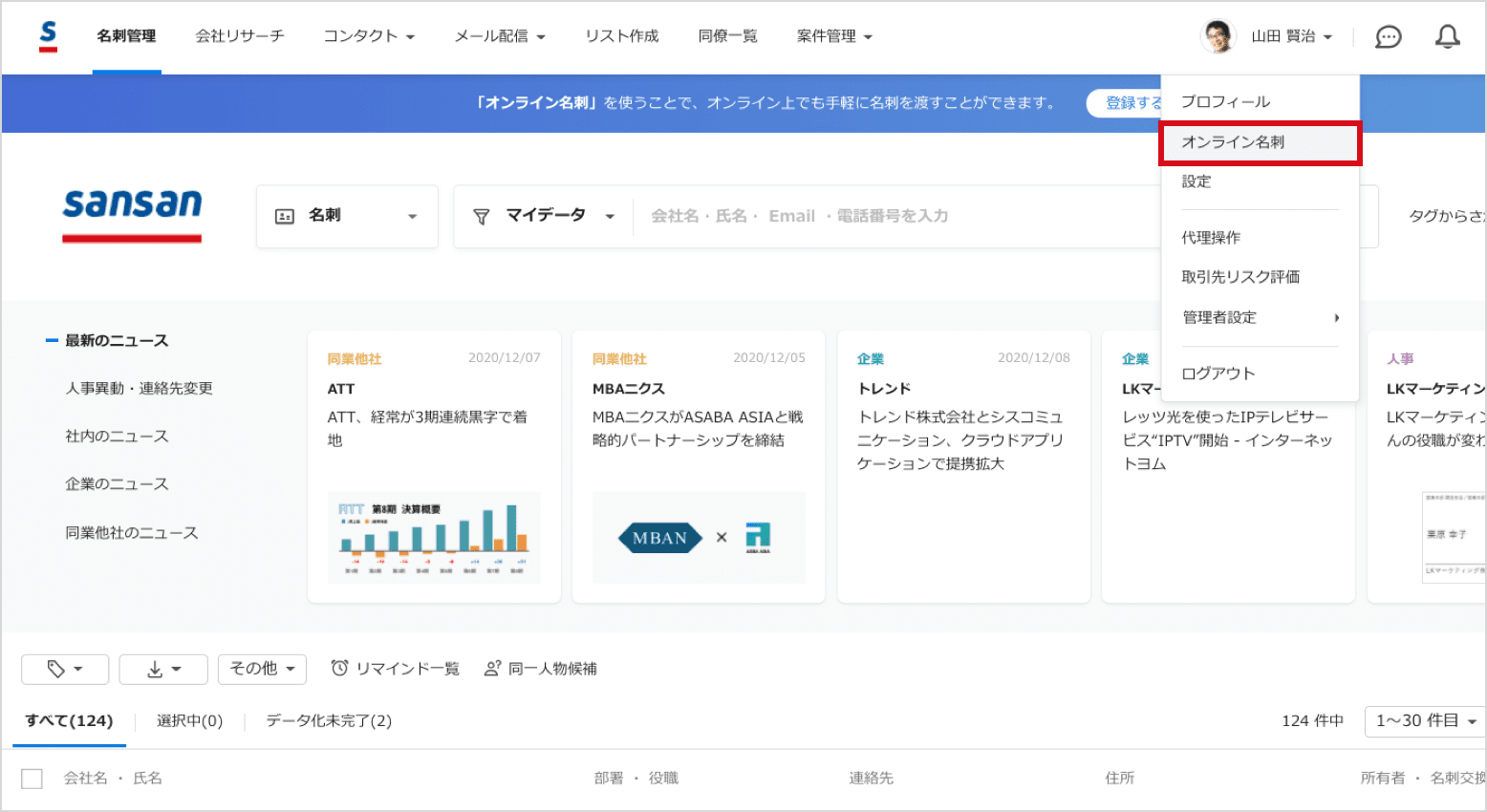The height and width of the screenshot is (812, 1487).
Task: Click the alarm clock reminder icon
Action: pos(339,668)
